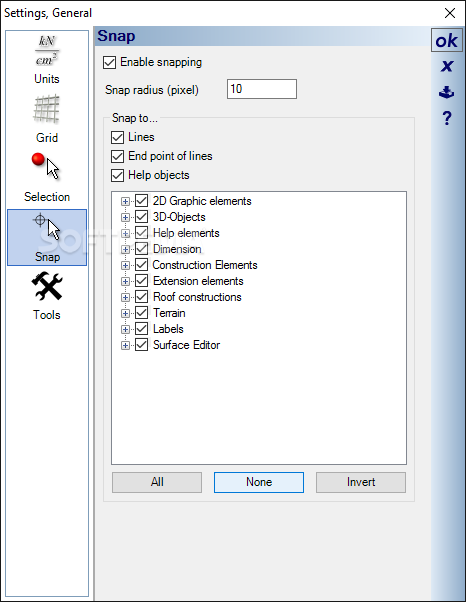Toggle the Help elements tree checkbox
Screen dimensions: 466x602
pyautogui.click(x=142, y=233)
